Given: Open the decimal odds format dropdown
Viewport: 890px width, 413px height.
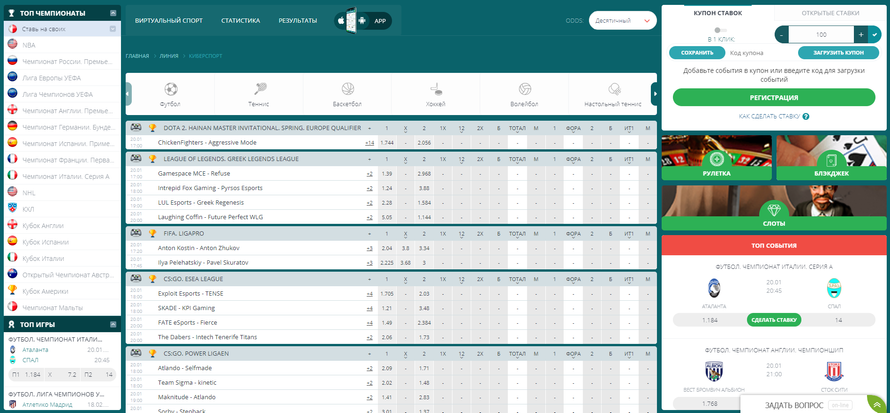Looking at the screenshot, I should pos(623,20).
